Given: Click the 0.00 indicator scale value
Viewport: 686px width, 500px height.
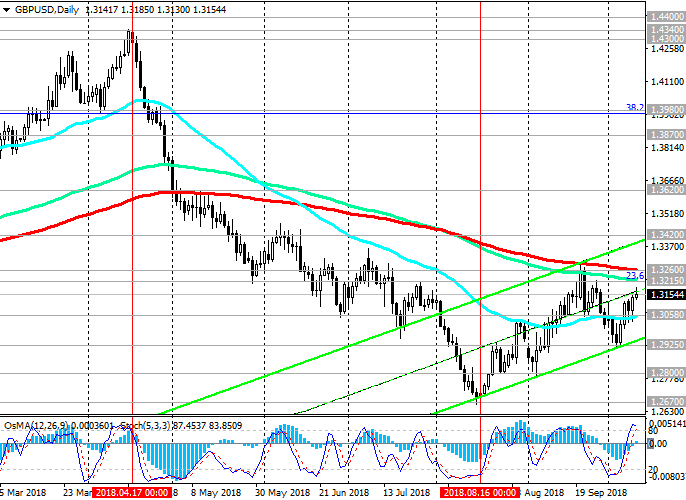Looking at the screenshot, I should pos(658,444).
